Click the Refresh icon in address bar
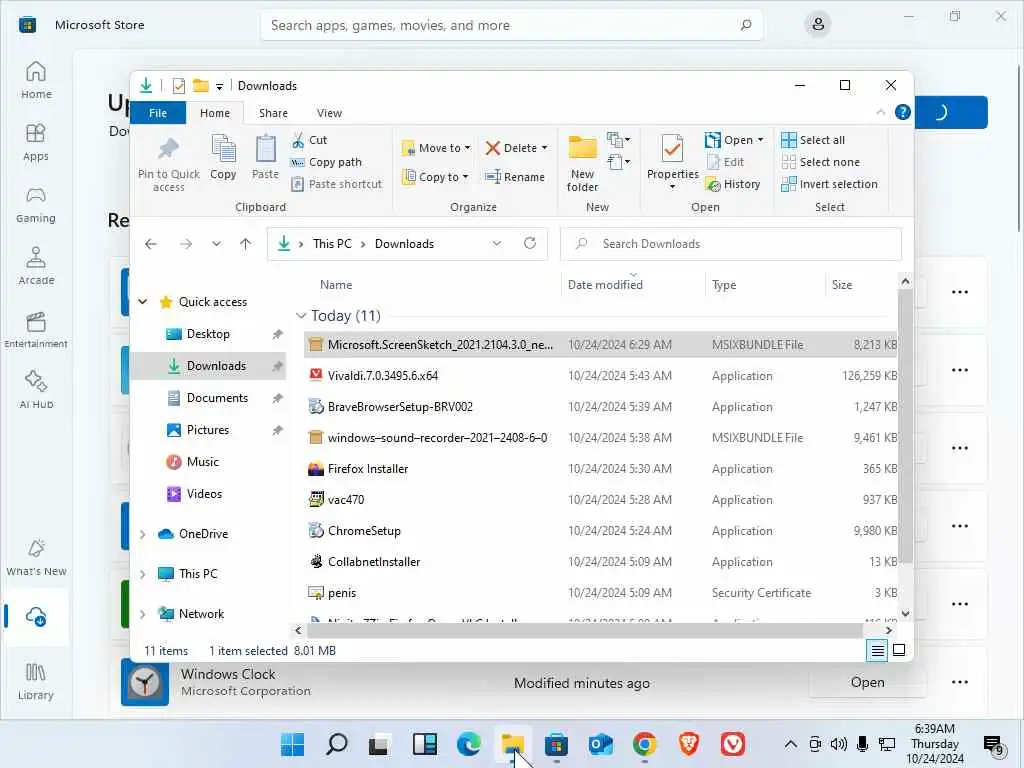Viewport: 1024px width, 768px height. (530, 244)
